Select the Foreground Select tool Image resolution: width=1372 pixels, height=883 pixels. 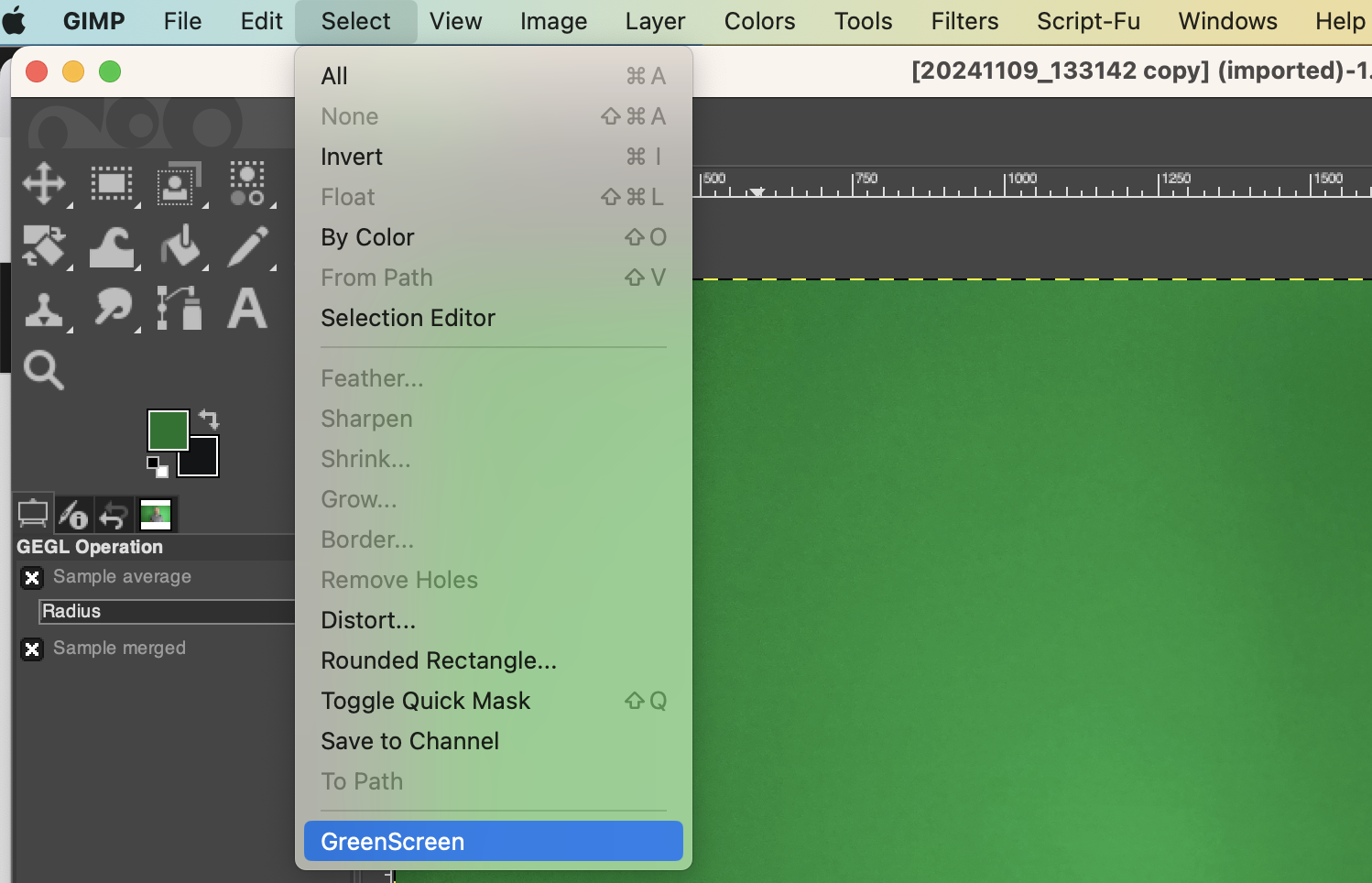(x=180, y=185)
